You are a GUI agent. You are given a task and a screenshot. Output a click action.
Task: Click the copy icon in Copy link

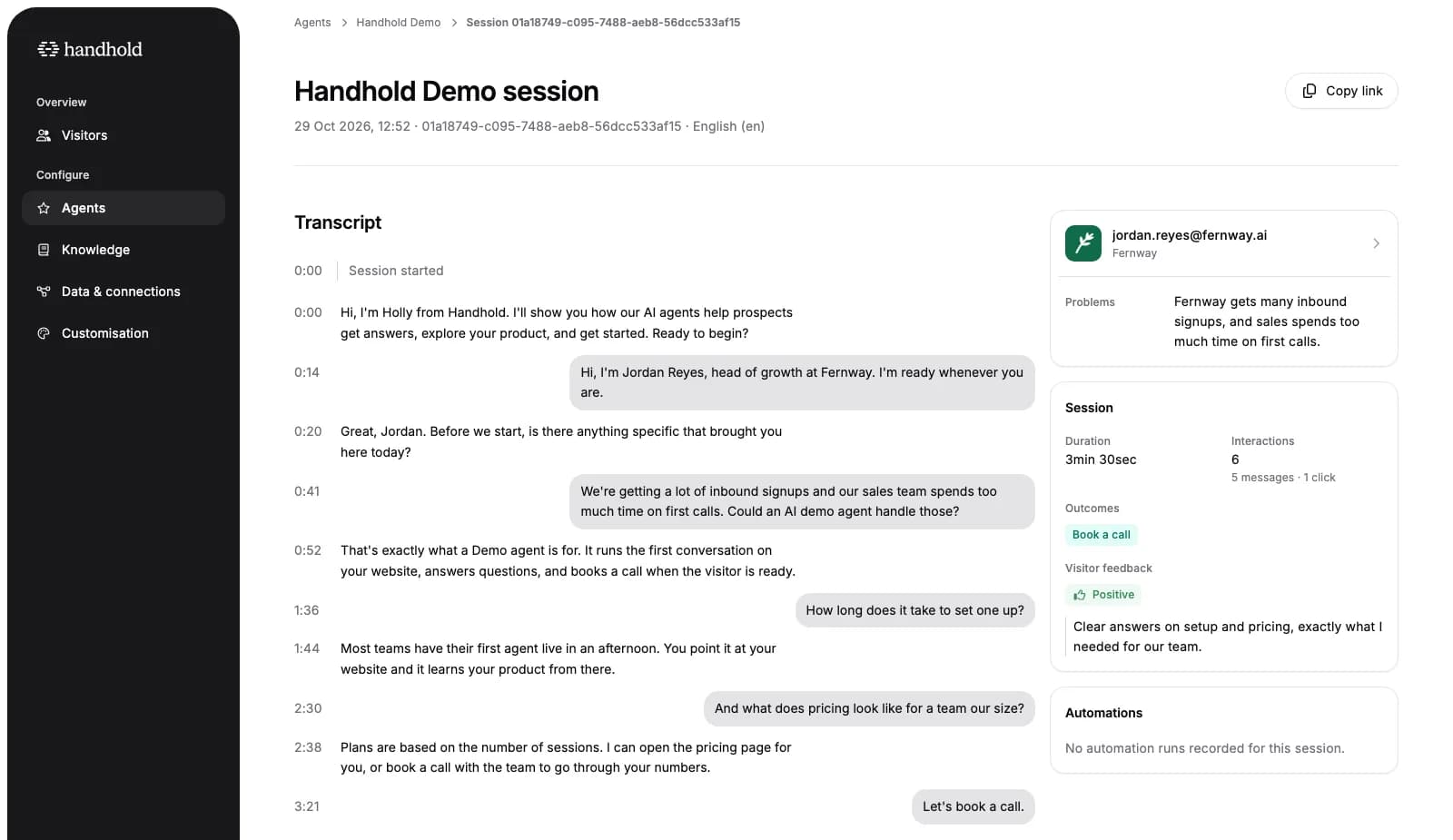pos(1310,91)
